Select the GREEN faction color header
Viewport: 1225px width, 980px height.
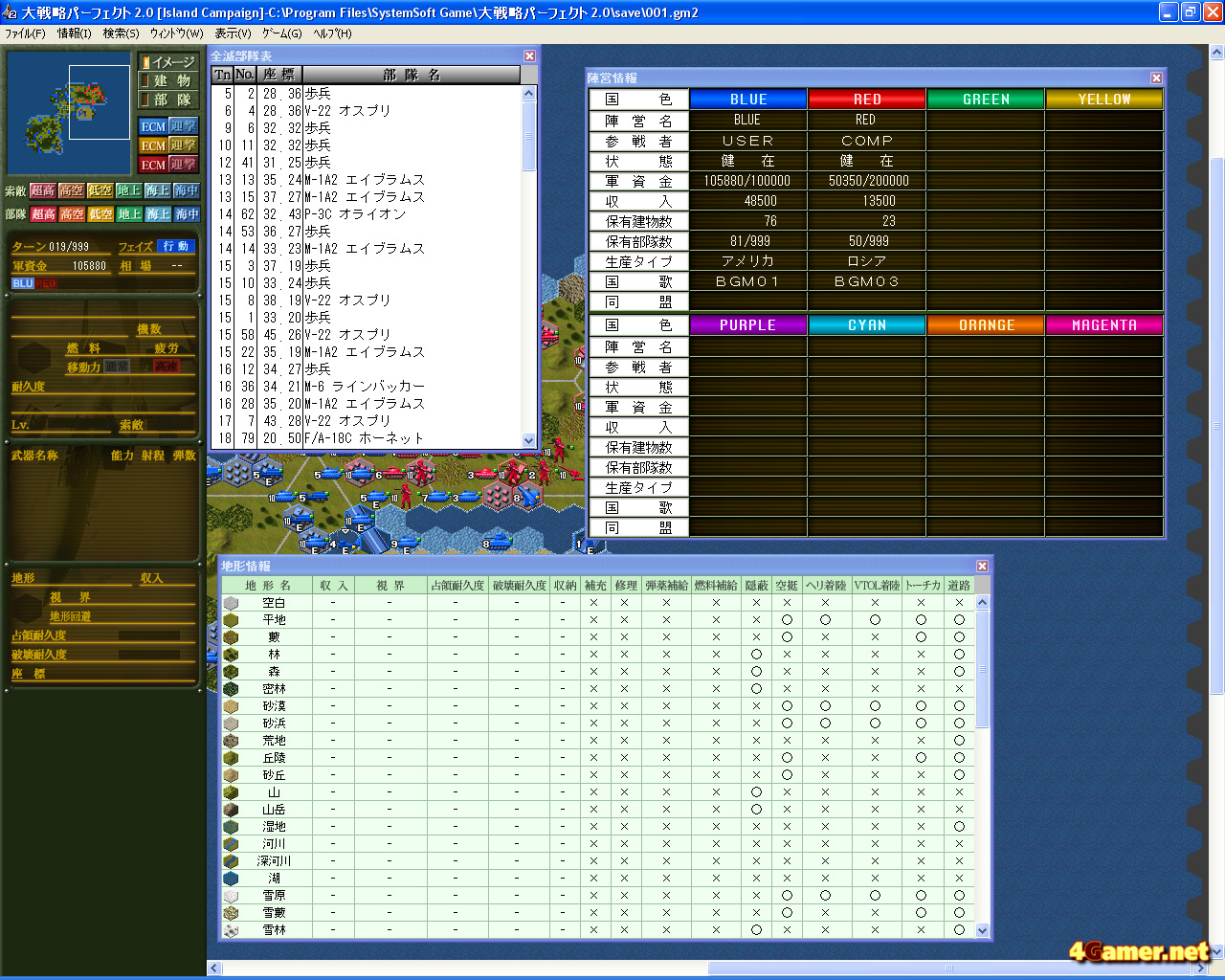click(986, 100)
